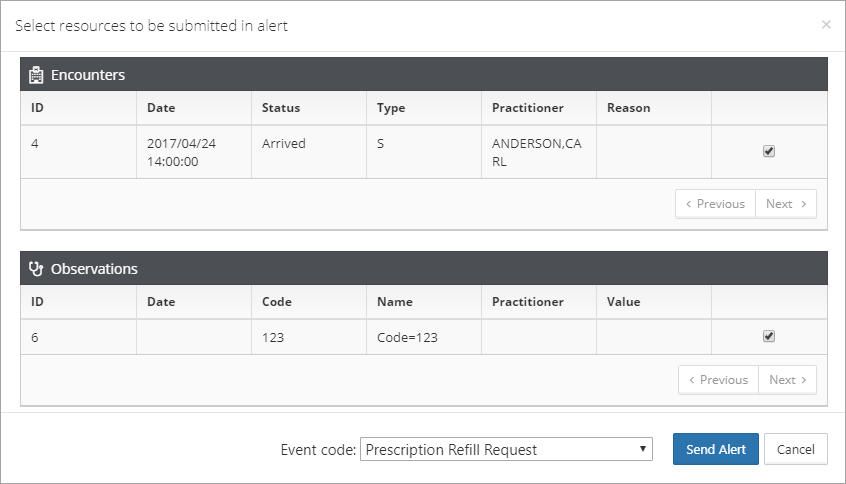Viewport: 846px width, 484px height.
Task: Click the Practitioner header in Encounters table
Action: pyautogui.click(x=528, y=108)
